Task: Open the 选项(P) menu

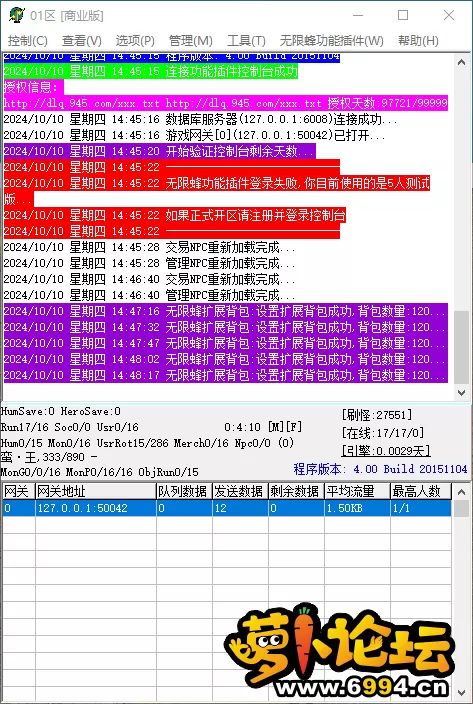Action: [x=135, y=41]
